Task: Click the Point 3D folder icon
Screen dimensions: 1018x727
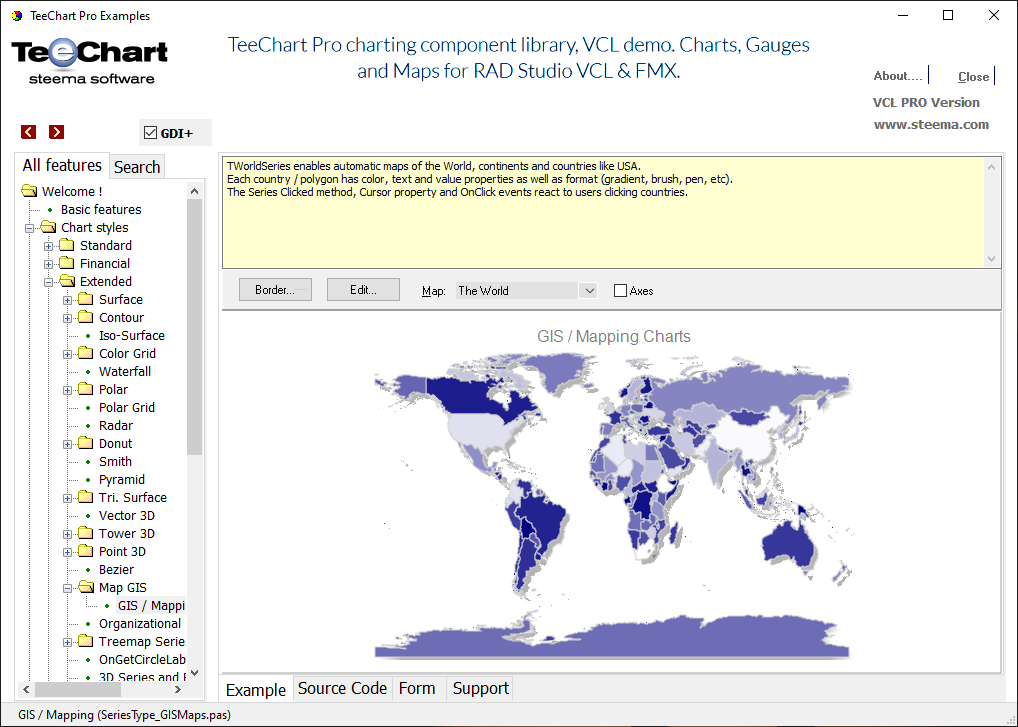Action: click(86, 550)
